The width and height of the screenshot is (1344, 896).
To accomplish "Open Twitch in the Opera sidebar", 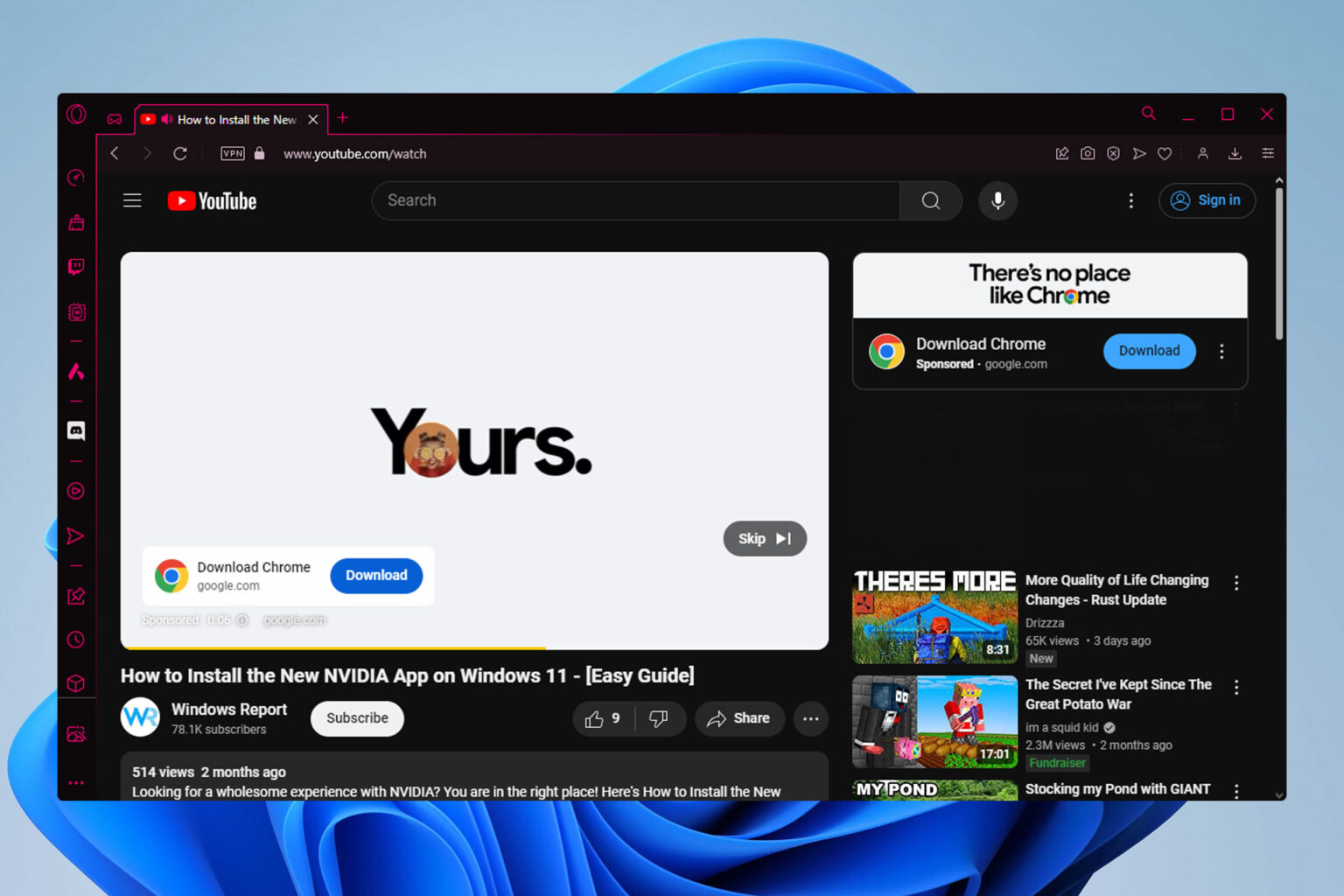I will (76, 267).
